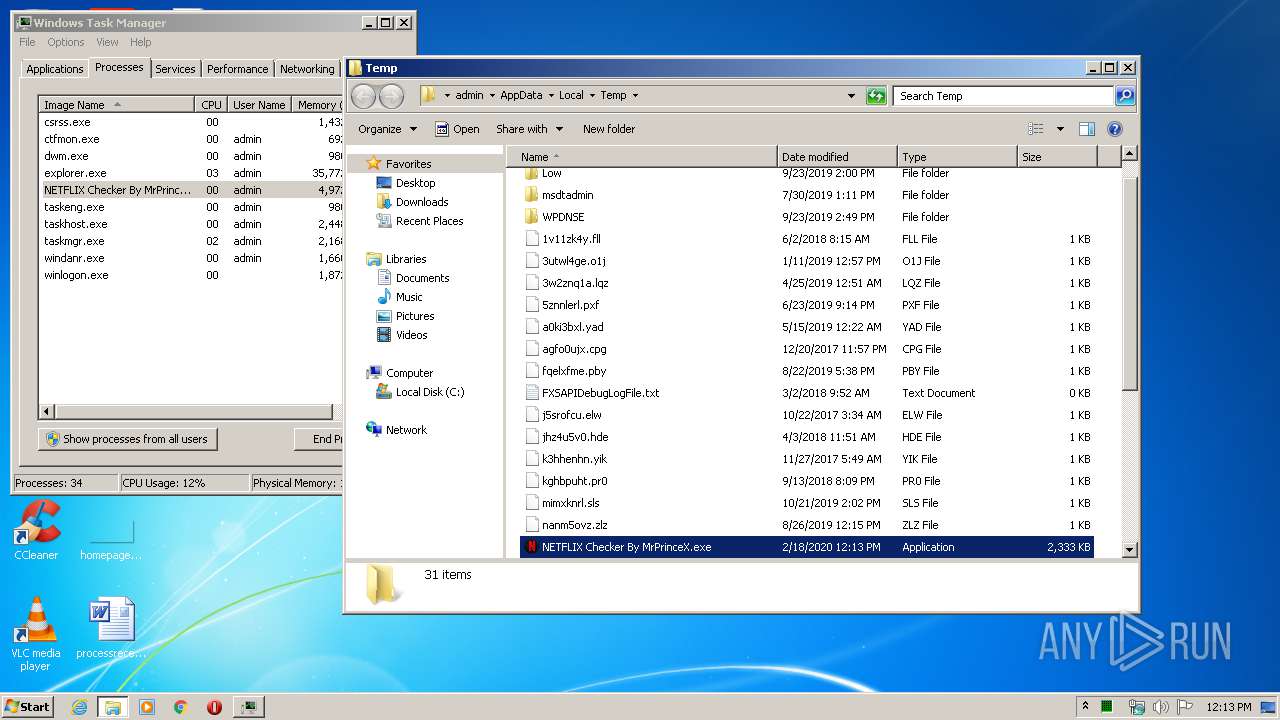The height and width of the screenshot is (720, 1280).
Task: Click Show processes from all users button
Action: pyautogui.click(x=128, y=439)
